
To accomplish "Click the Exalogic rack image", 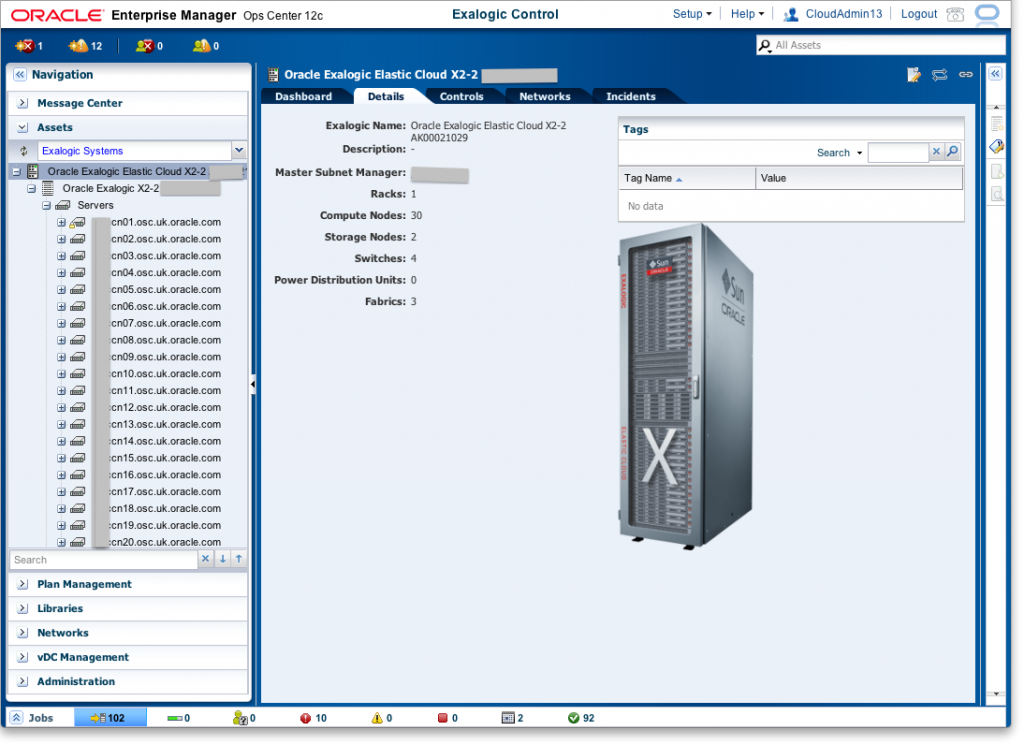I will 685,387.
